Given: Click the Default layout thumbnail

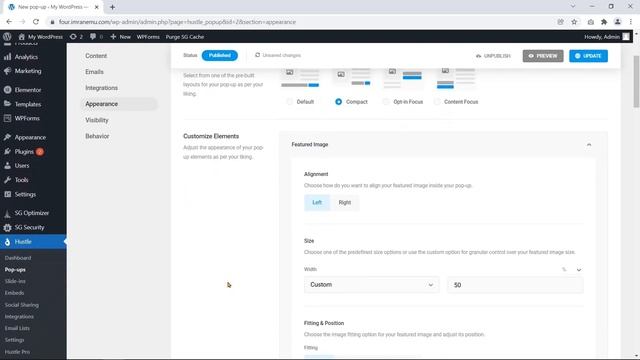Looking at the screenshot, I should pyautogui.click(x=300, y=78).
